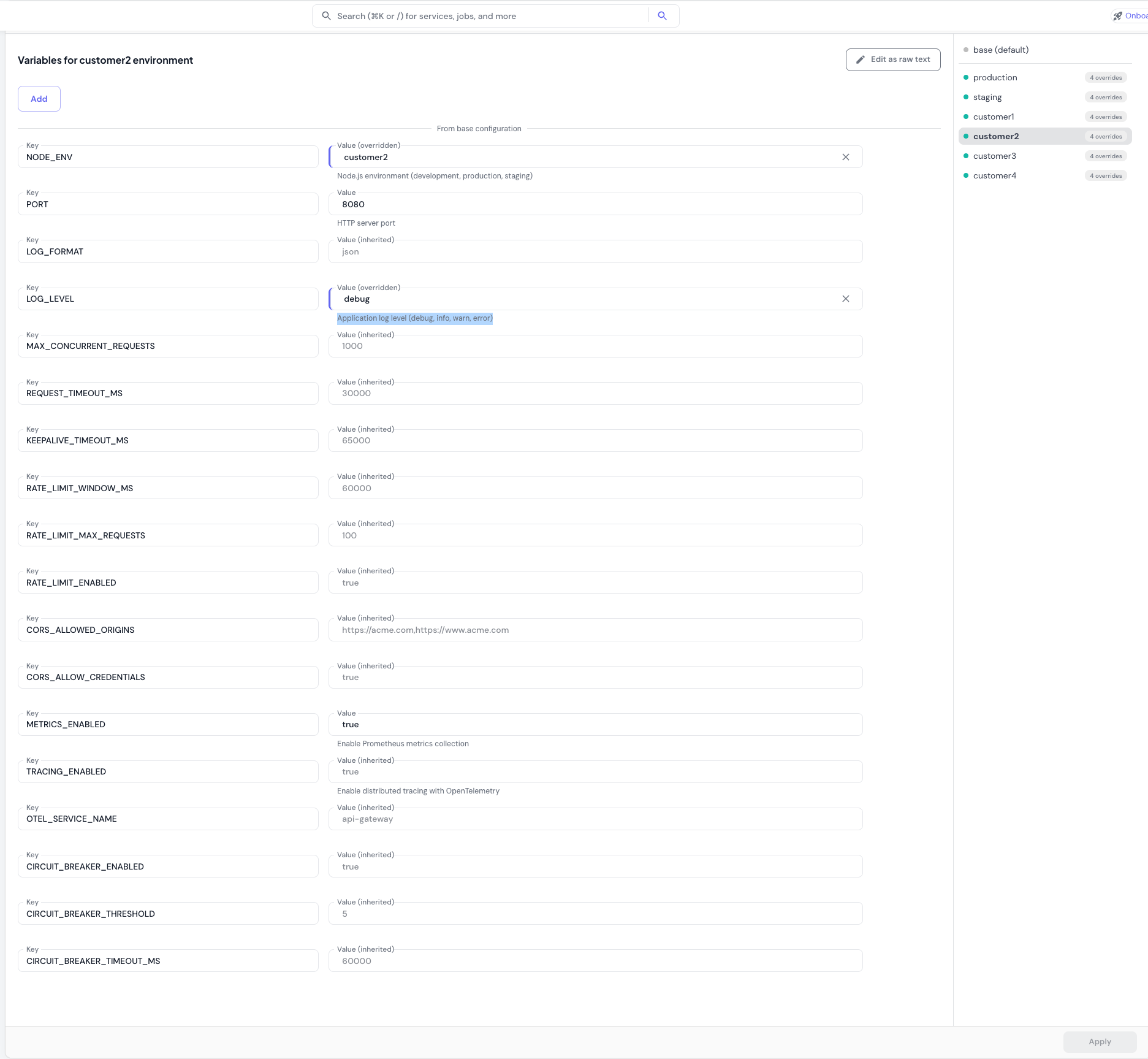Click the gray status dot beside base (default)

click(x=966, y=50)
